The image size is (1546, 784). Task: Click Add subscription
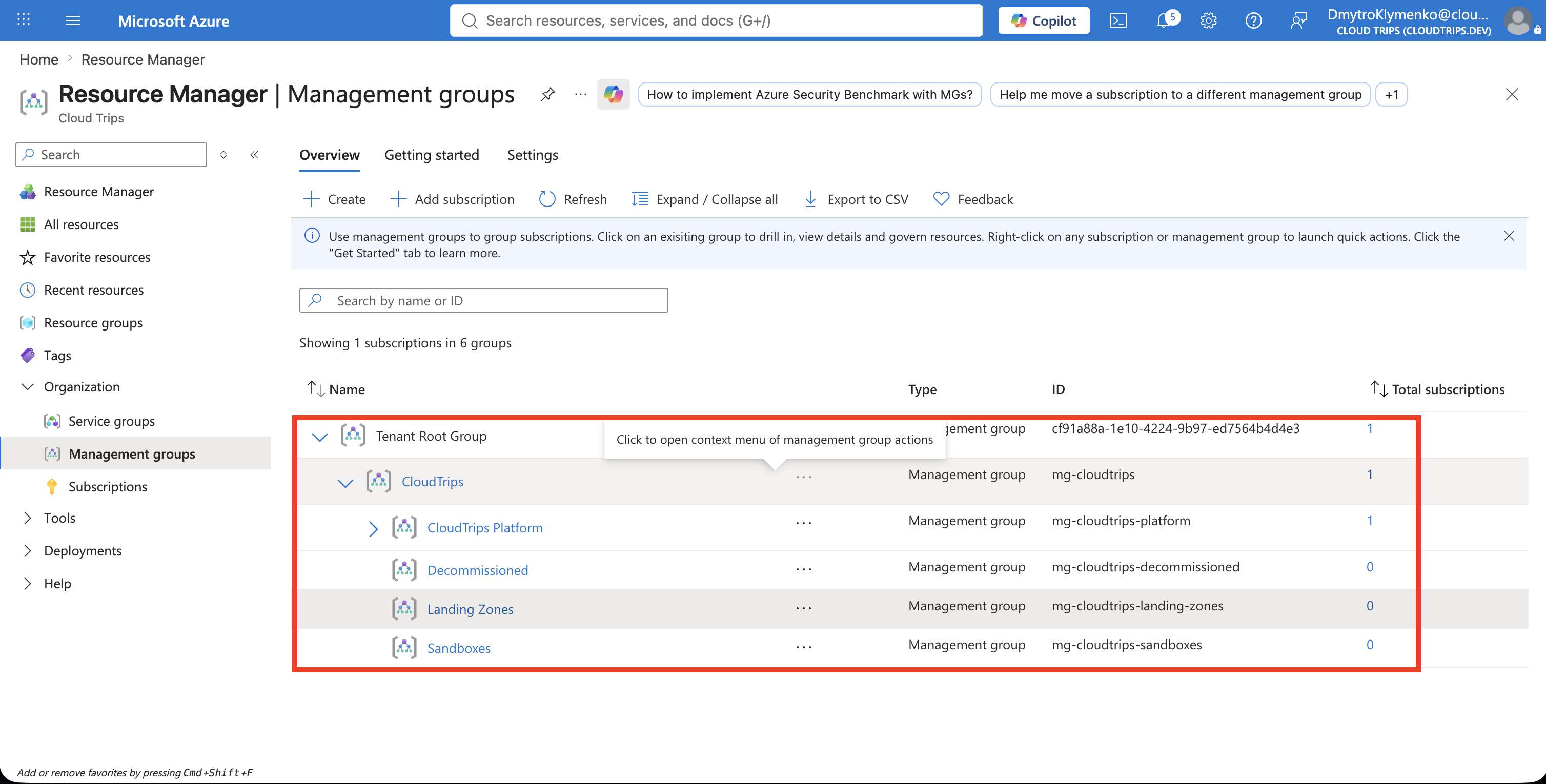(452, 198)
